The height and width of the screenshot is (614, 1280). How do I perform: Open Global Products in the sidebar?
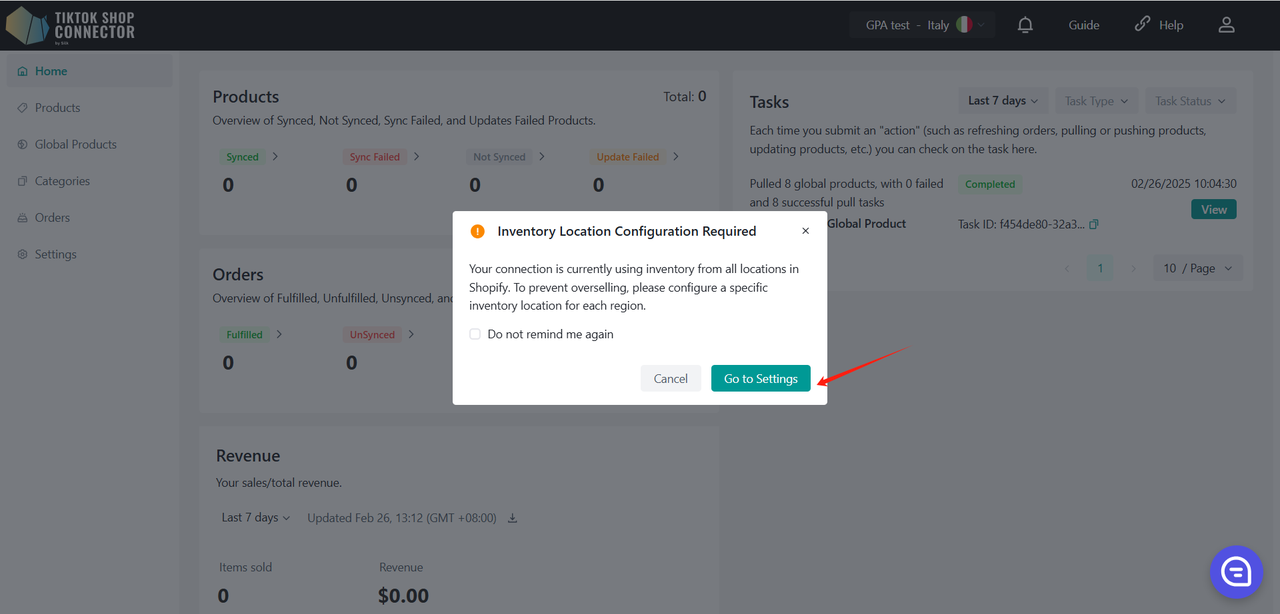75,144
